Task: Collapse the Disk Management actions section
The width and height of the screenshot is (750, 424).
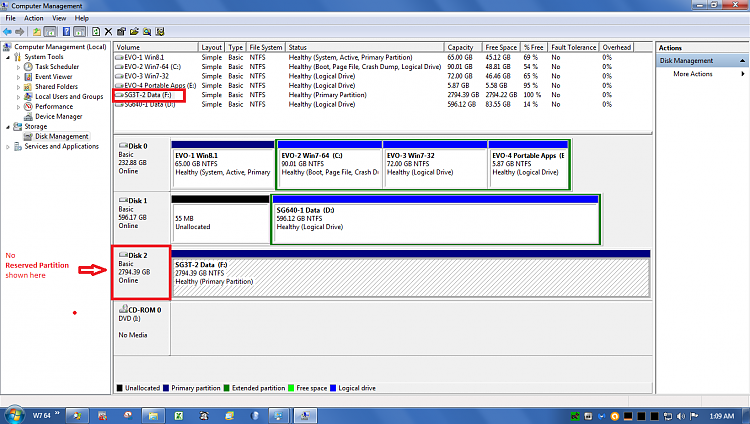Action: [742, 61]
